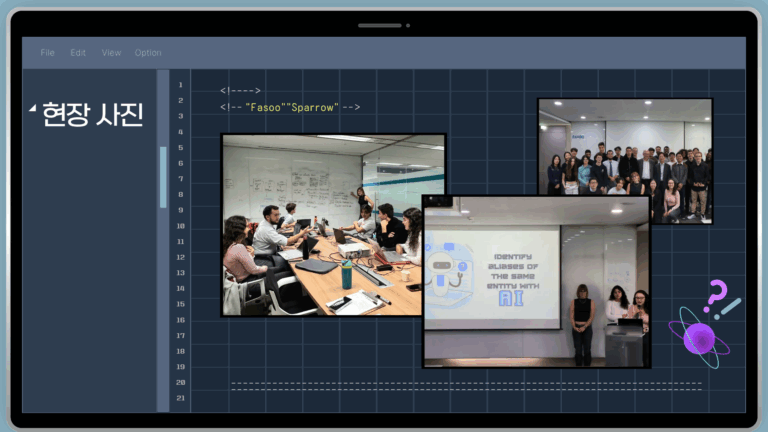Open the Option menu
Image resolution: width=768 pixels, height=432 pixels.
tap(148, 53)
